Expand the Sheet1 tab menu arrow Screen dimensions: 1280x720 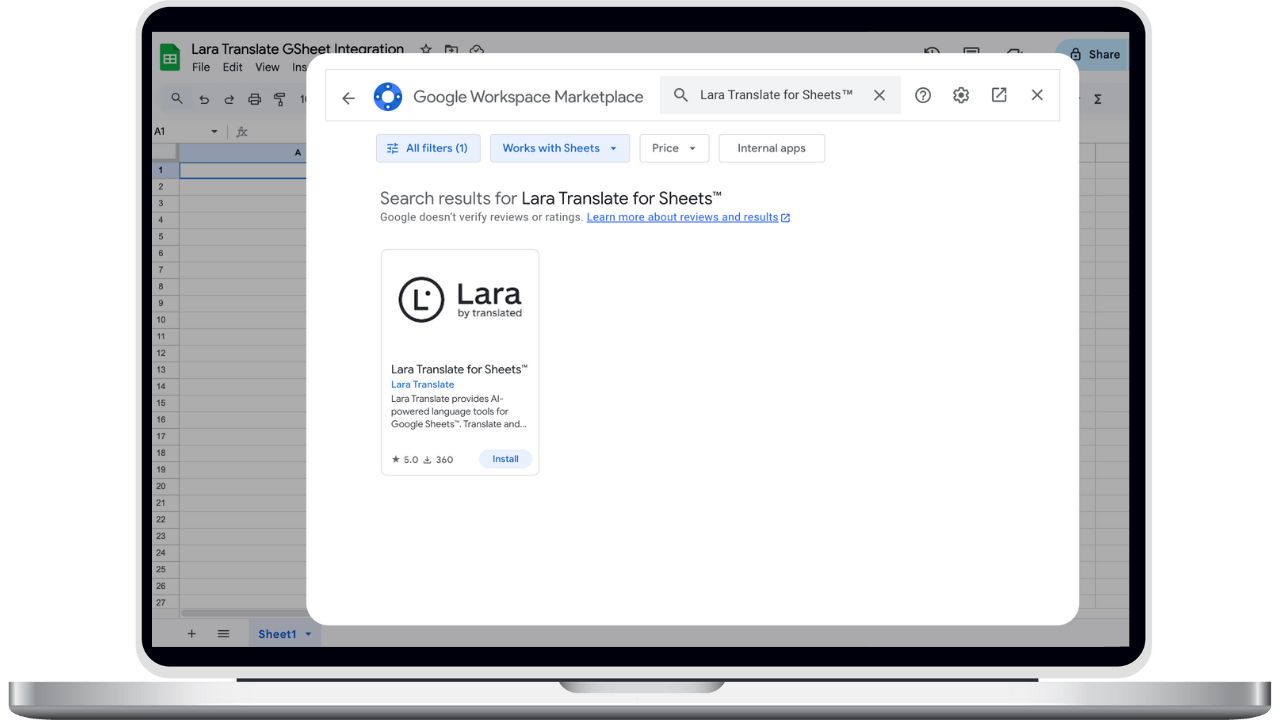point(307,633)
